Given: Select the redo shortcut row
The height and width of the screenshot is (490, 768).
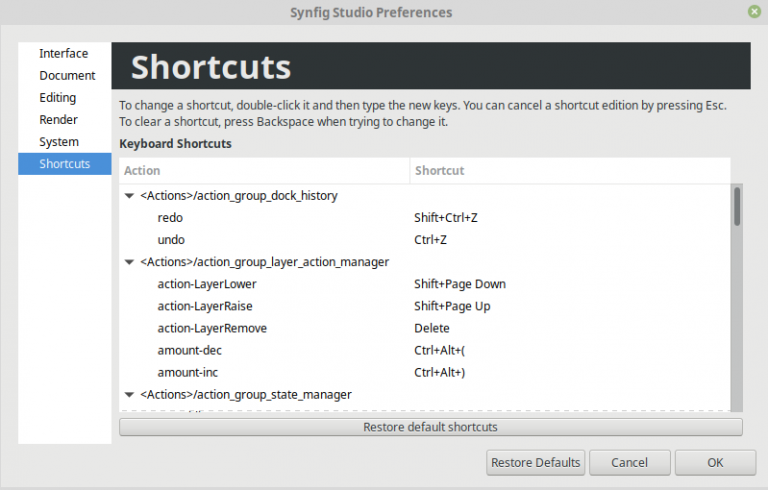Looking at the screenshot, I should point(425,218).
